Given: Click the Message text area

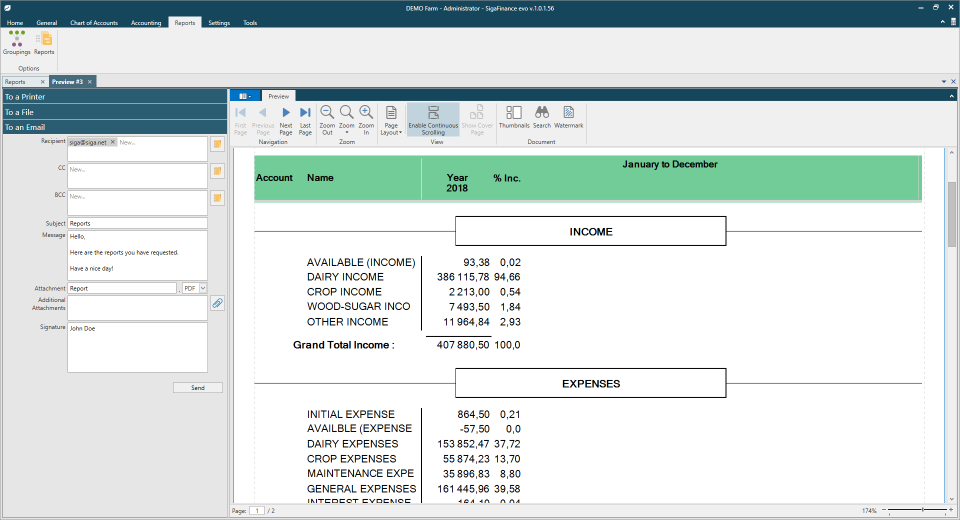Looking at the screenshot, I should point(137,255).
